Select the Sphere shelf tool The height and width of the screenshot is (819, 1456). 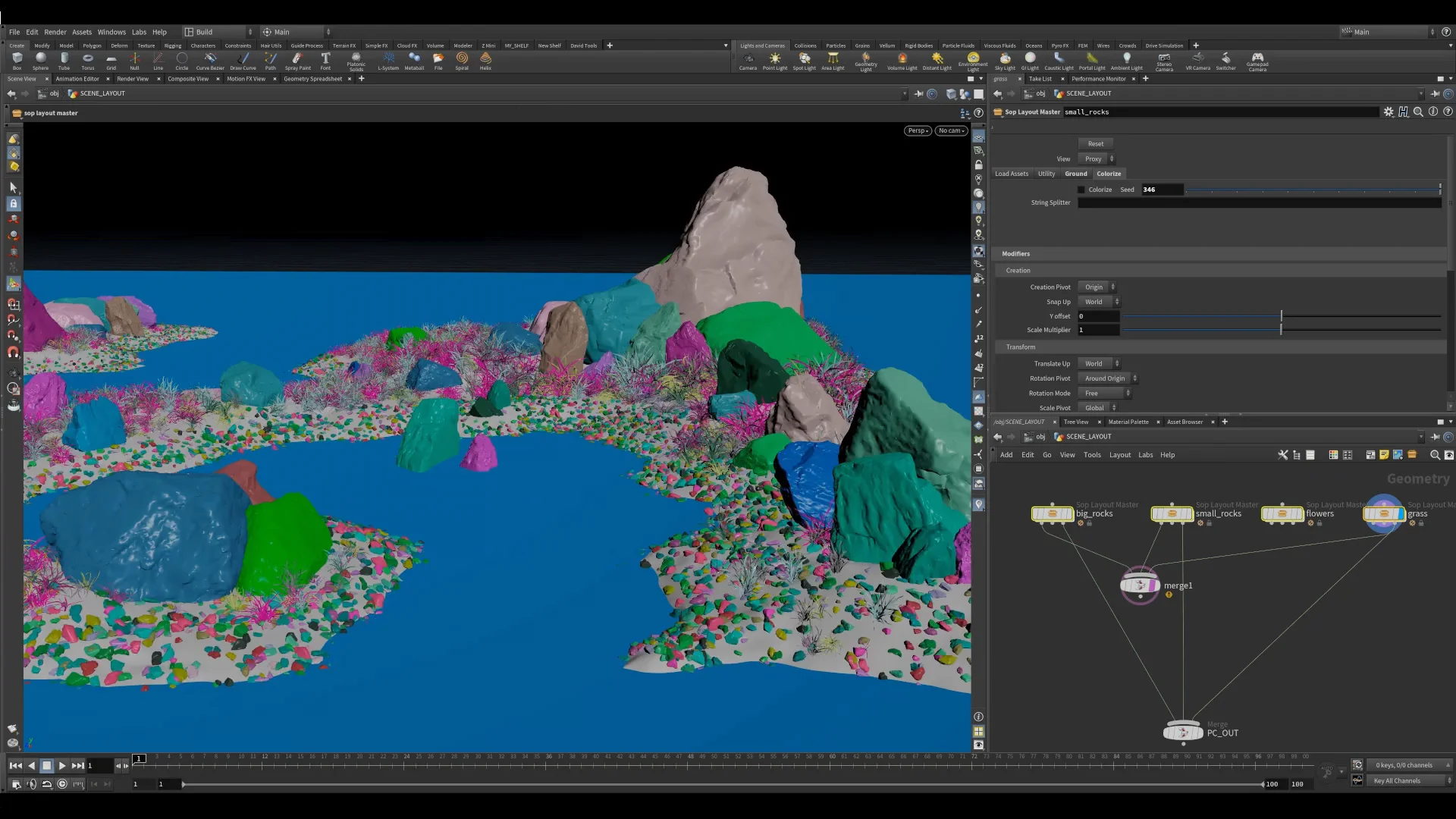click(x=39, y=61)
